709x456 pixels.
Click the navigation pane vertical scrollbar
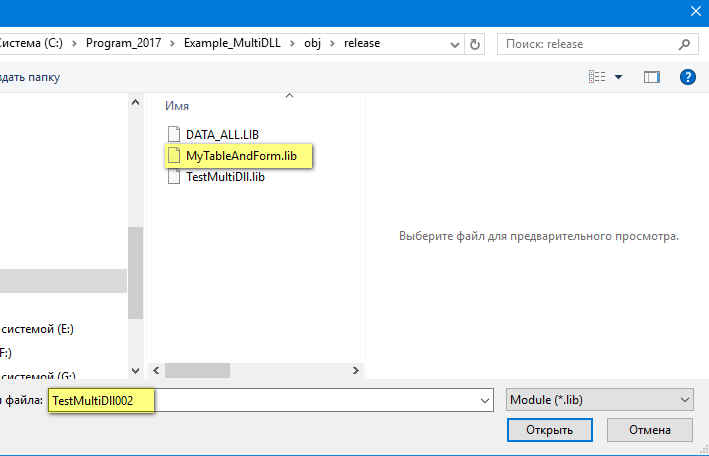pos(135,260)
